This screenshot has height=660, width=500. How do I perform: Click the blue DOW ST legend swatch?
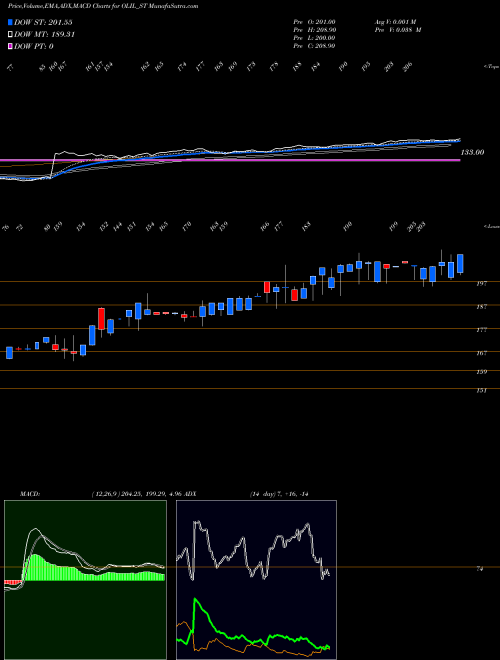point(10,22)
